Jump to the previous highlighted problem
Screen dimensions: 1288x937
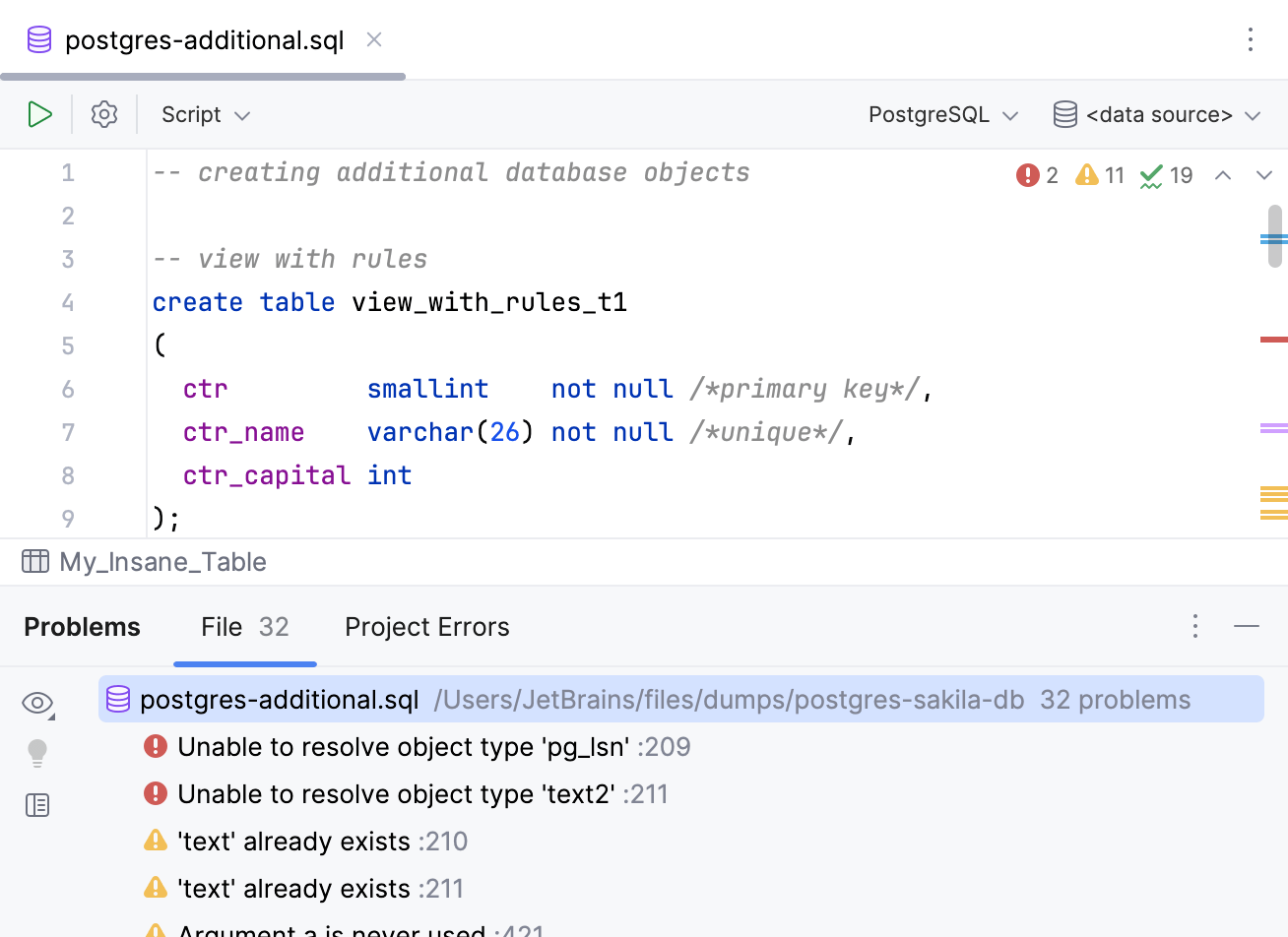click(x=1223, y=174)
